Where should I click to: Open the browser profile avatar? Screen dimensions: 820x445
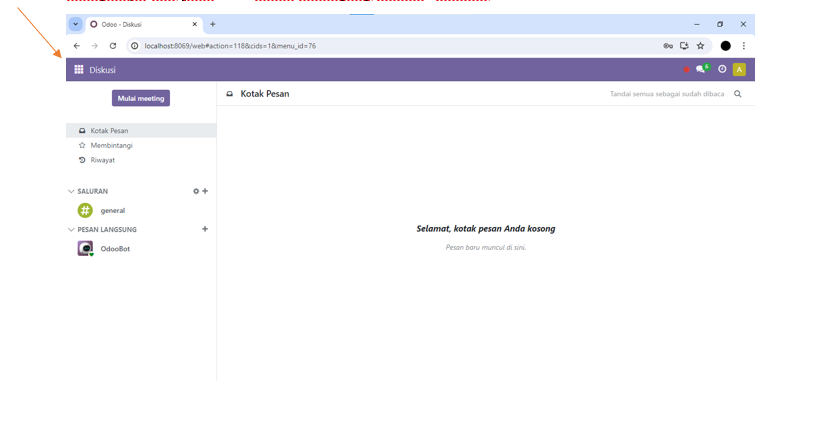pyautogui.click(x=725, y=46)
